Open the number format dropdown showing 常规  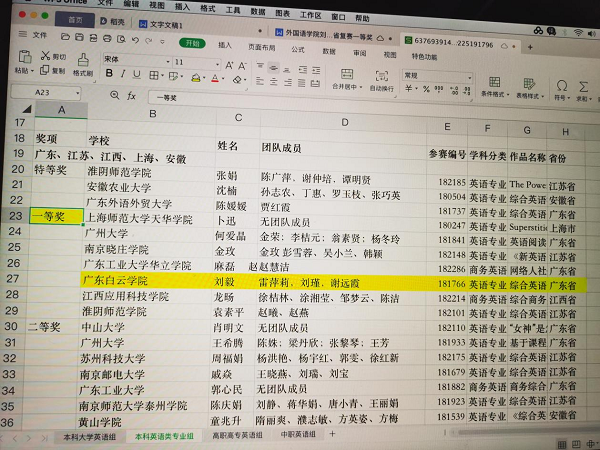436,74
